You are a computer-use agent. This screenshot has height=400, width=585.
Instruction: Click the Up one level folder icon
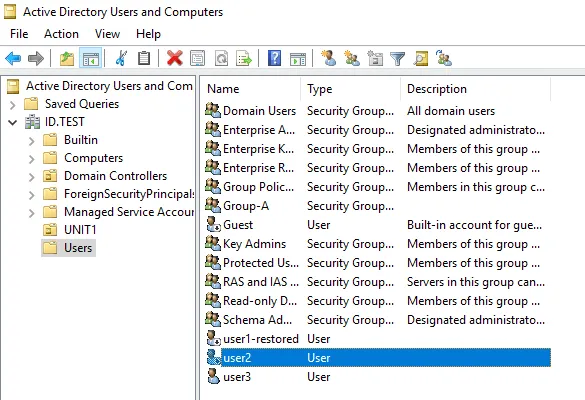[67, 58]
